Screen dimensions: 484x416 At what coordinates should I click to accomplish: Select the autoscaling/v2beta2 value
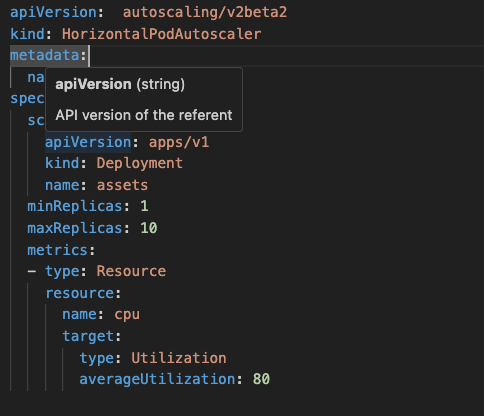205,13
